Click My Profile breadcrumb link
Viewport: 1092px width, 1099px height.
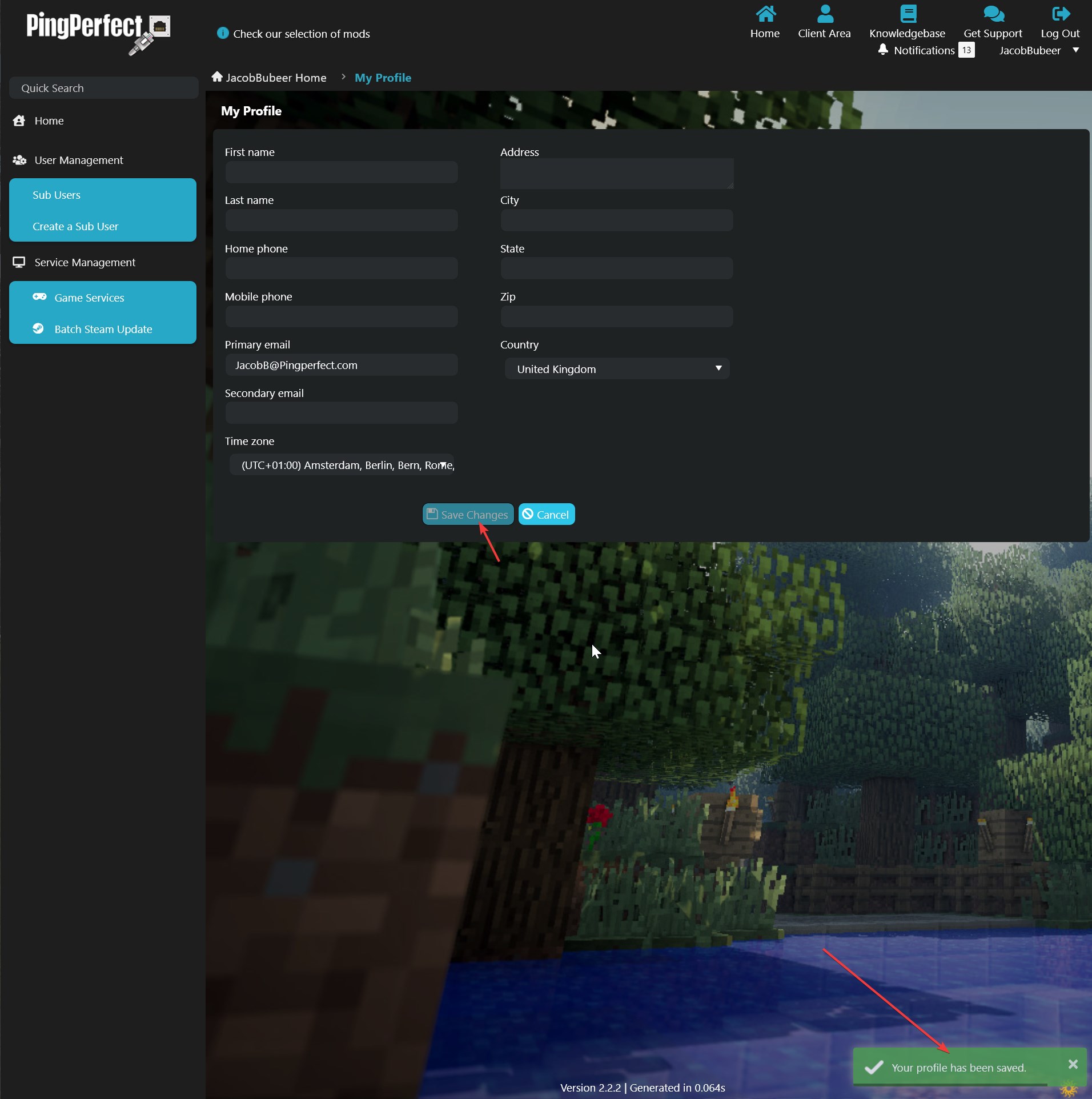click(383, 78)
